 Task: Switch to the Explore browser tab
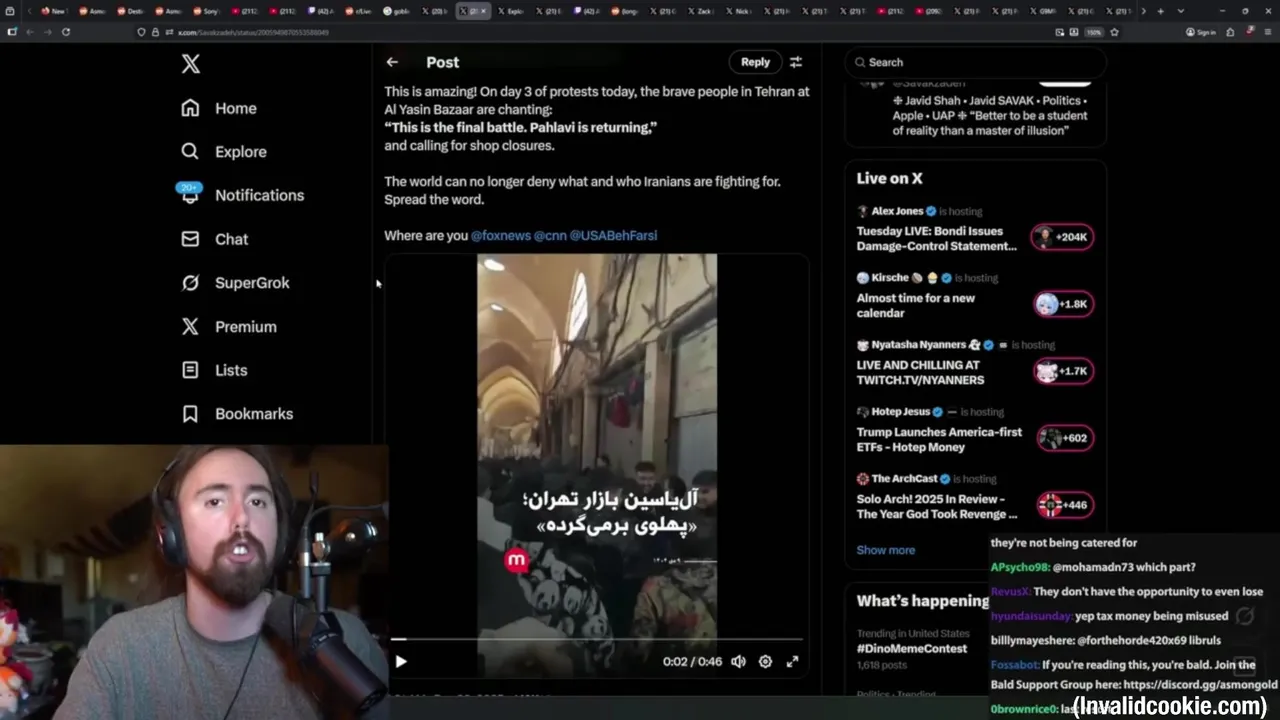pyautogui.click(x=512, y=11)
